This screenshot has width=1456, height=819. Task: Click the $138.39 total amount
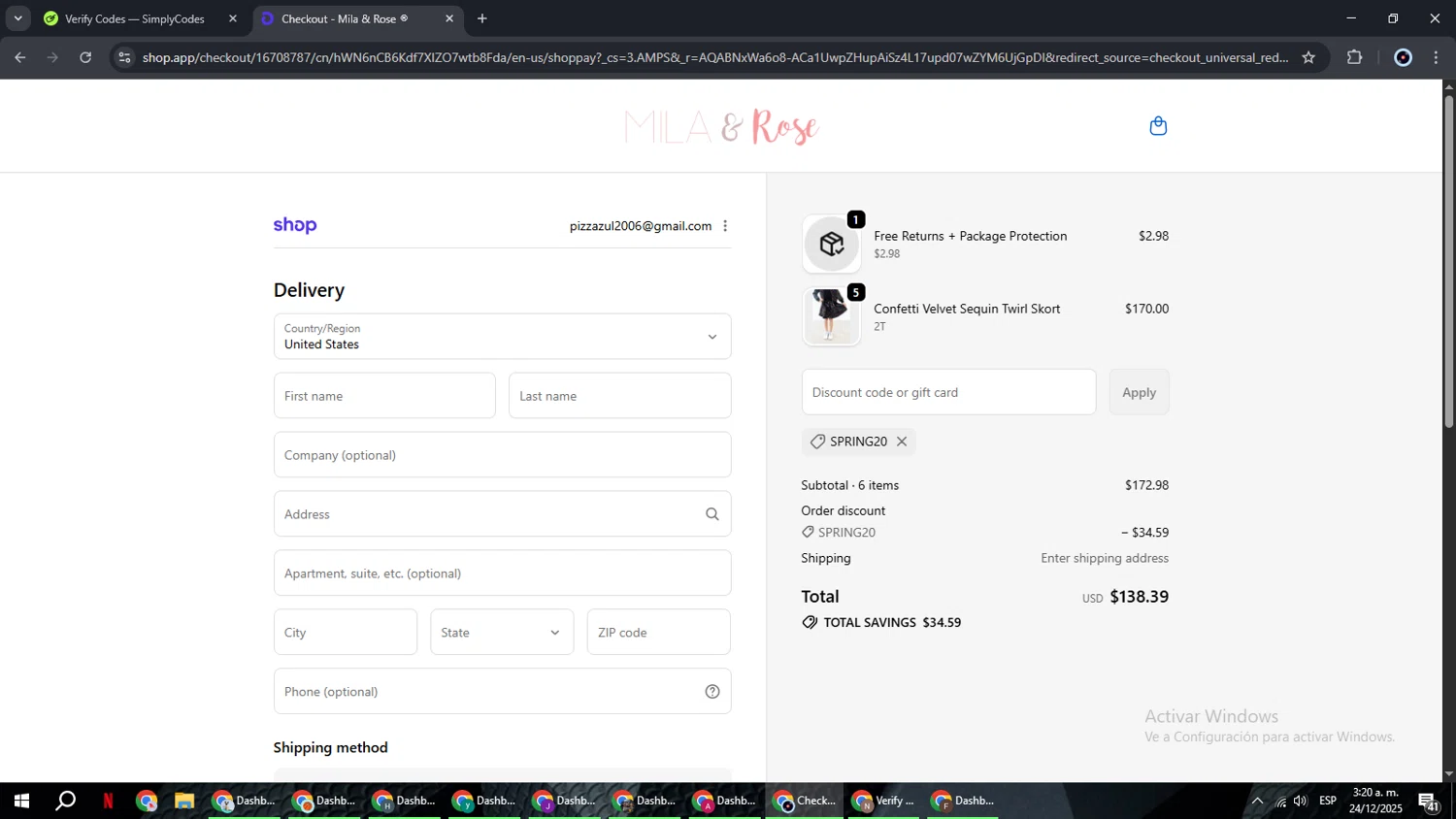pos(1139,597)
